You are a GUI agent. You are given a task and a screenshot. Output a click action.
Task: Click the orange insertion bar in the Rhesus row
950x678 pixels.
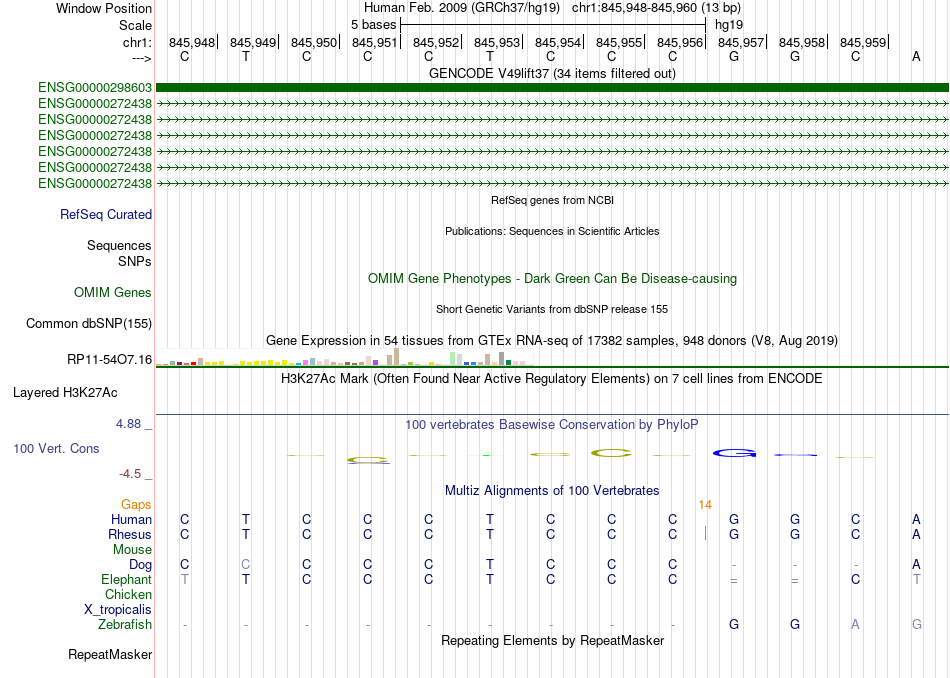point(705,533)
